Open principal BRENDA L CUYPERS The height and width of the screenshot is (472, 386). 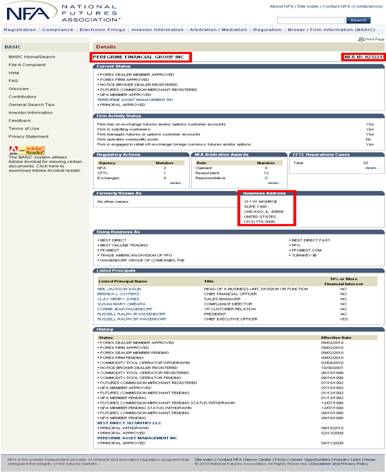click(118, 294)
